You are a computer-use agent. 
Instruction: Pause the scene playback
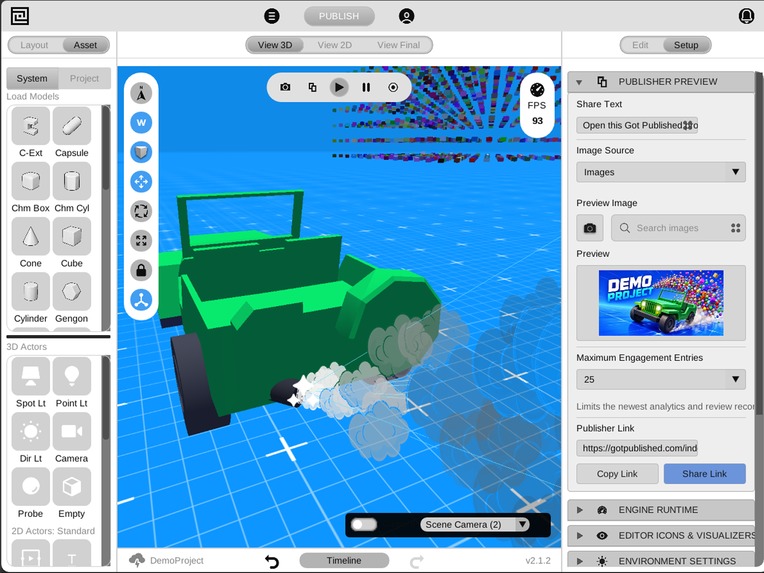(x=366, y=87)
